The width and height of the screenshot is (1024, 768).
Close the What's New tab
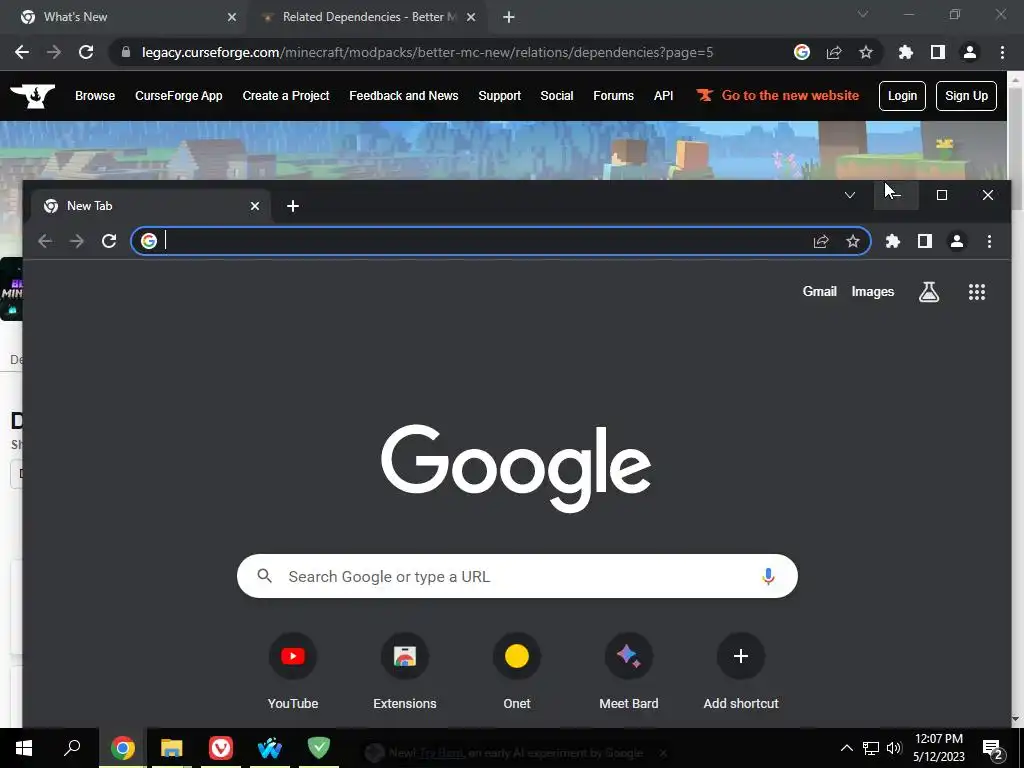(232, 17)
